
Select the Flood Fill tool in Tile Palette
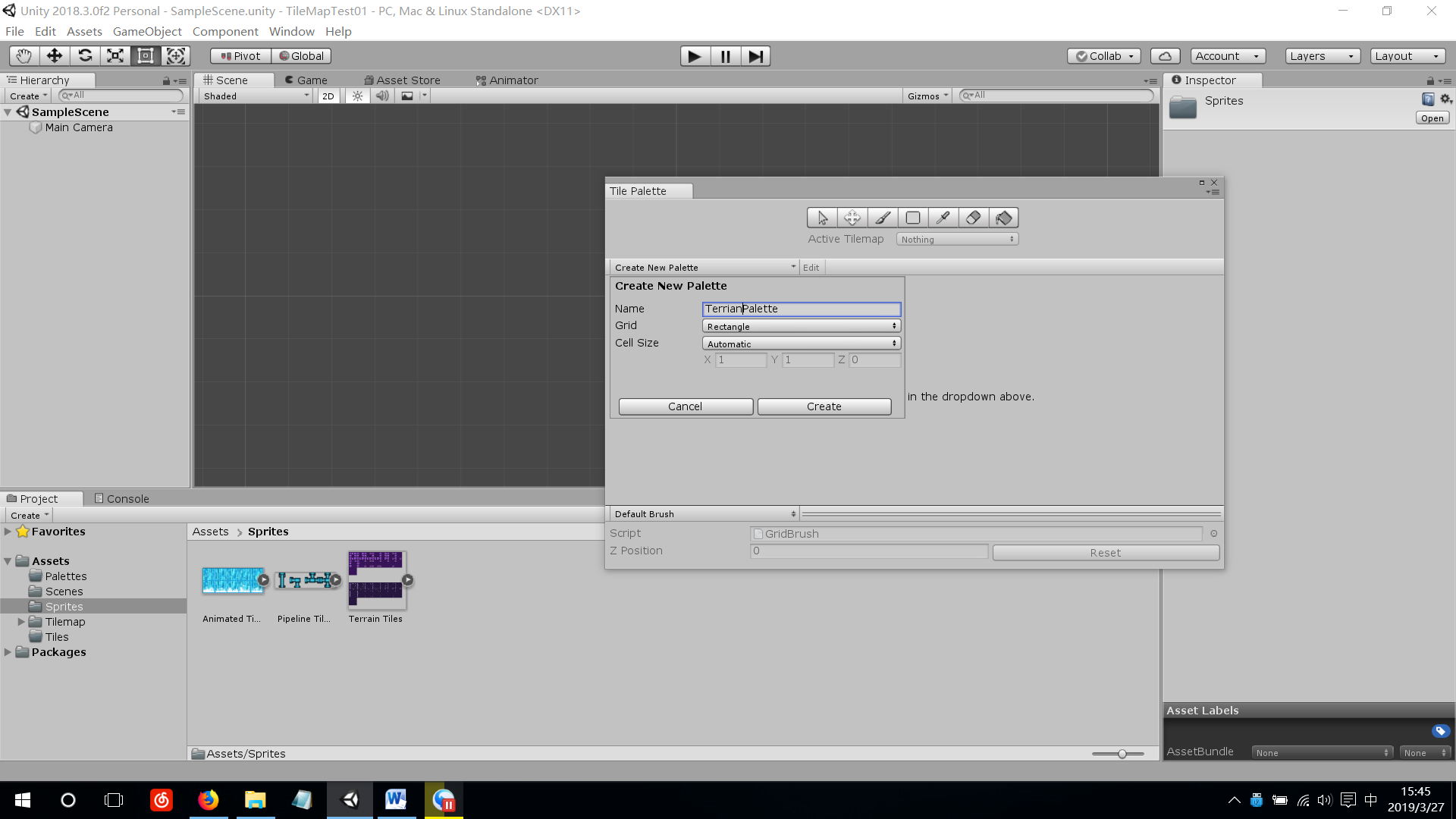click(1003, 218)
